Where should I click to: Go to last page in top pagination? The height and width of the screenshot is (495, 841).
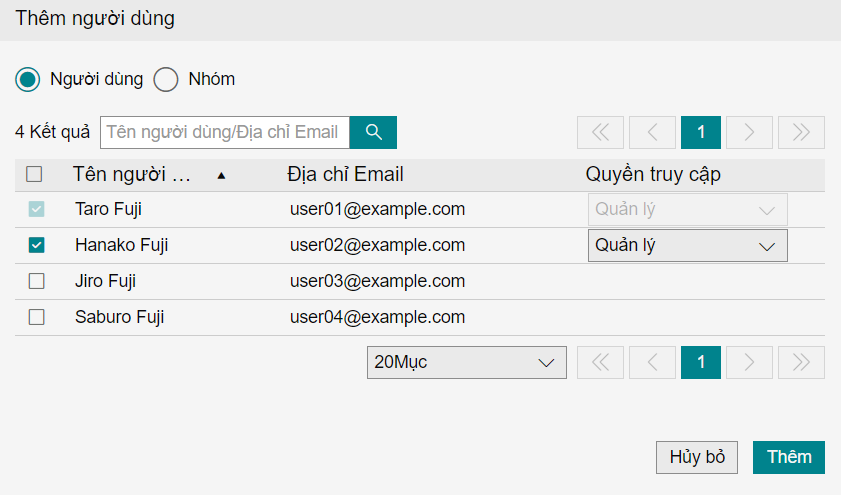801,132
